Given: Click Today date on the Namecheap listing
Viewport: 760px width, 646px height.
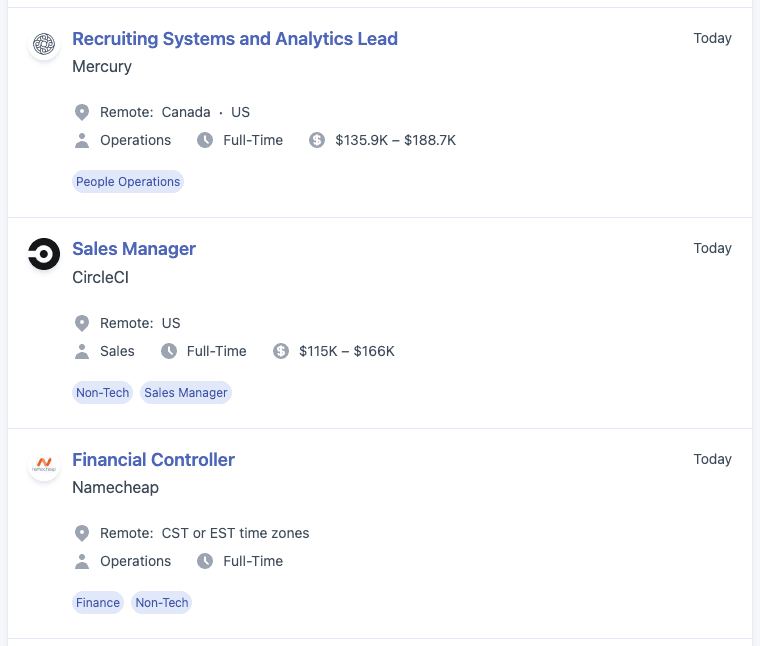Looking at the screenshot, I should point(712,459).
